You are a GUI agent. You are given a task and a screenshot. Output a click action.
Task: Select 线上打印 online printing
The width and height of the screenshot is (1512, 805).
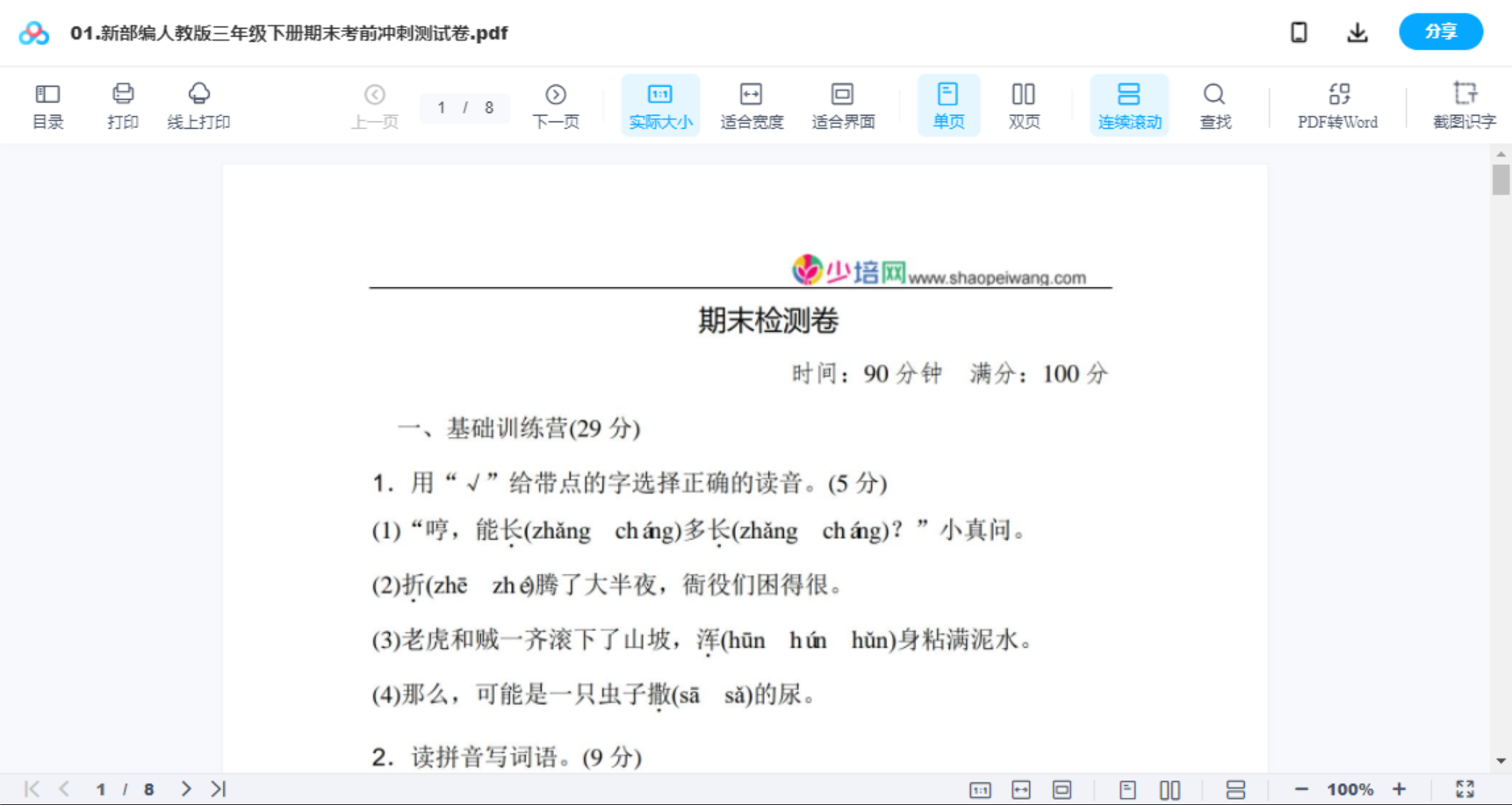pos(199,104)
